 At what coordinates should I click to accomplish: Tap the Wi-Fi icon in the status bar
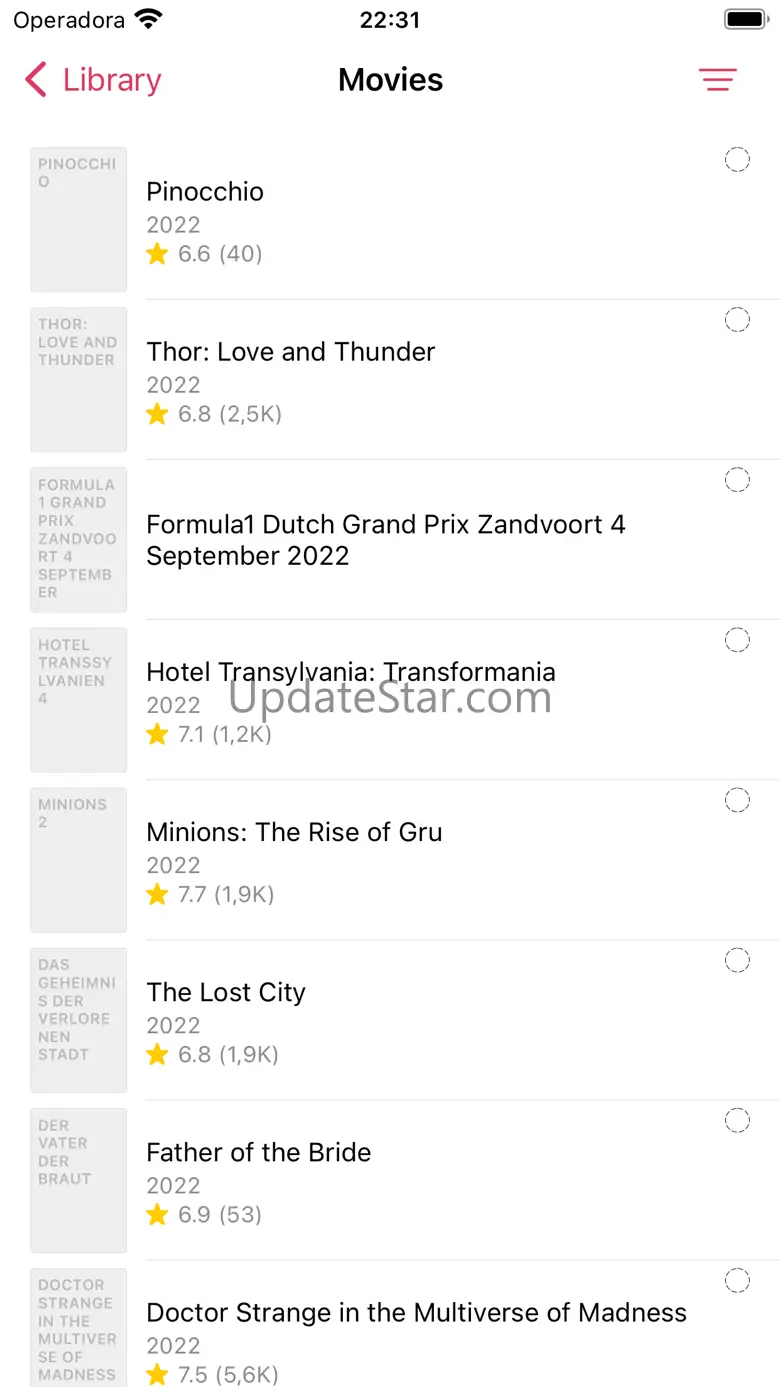(149, 20)
